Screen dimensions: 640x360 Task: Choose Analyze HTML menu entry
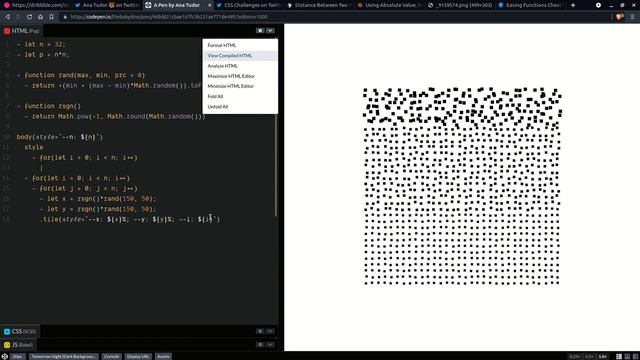point(240,66)
